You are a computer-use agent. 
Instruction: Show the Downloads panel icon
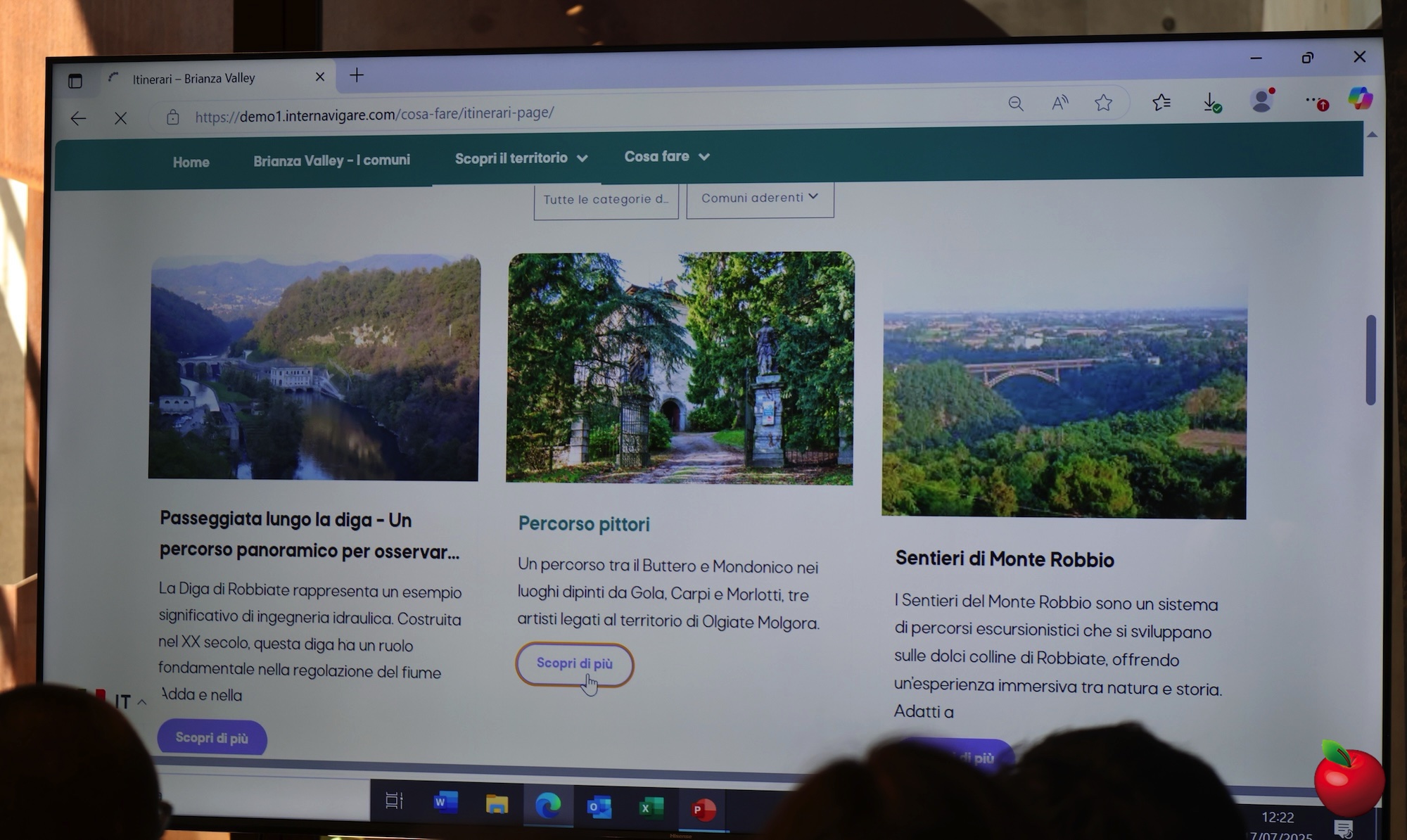(x=1211, y=103)
